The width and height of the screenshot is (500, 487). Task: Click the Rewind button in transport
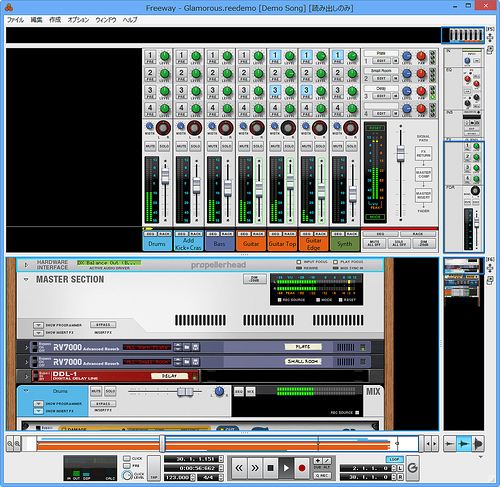pyautogui.click(x=239, y=468)
